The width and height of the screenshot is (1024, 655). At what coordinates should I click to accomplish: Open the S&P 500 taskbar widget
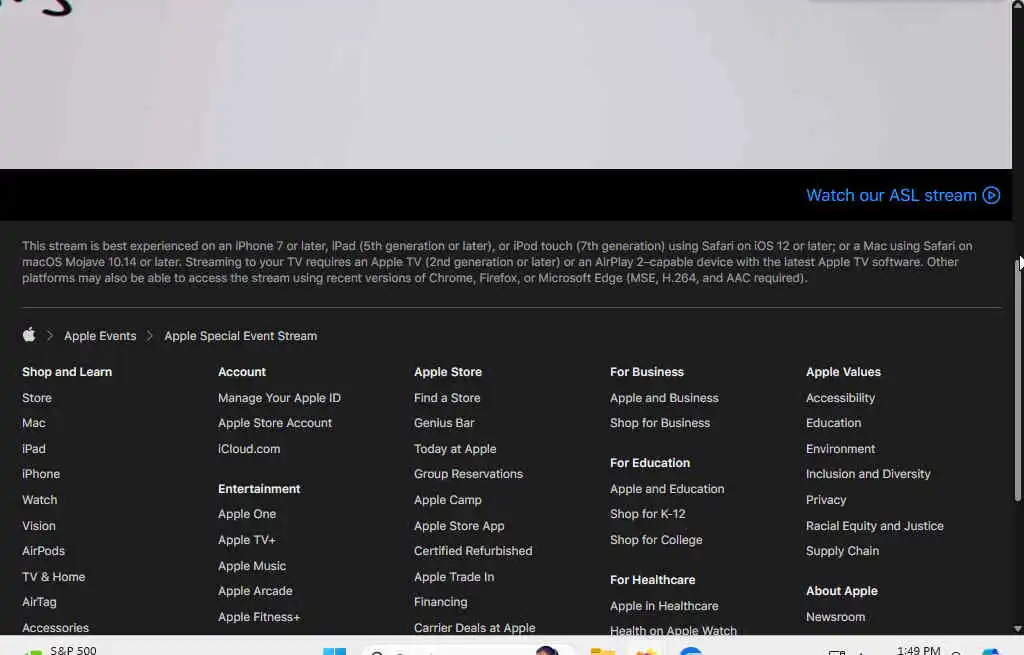coord(60,650)
